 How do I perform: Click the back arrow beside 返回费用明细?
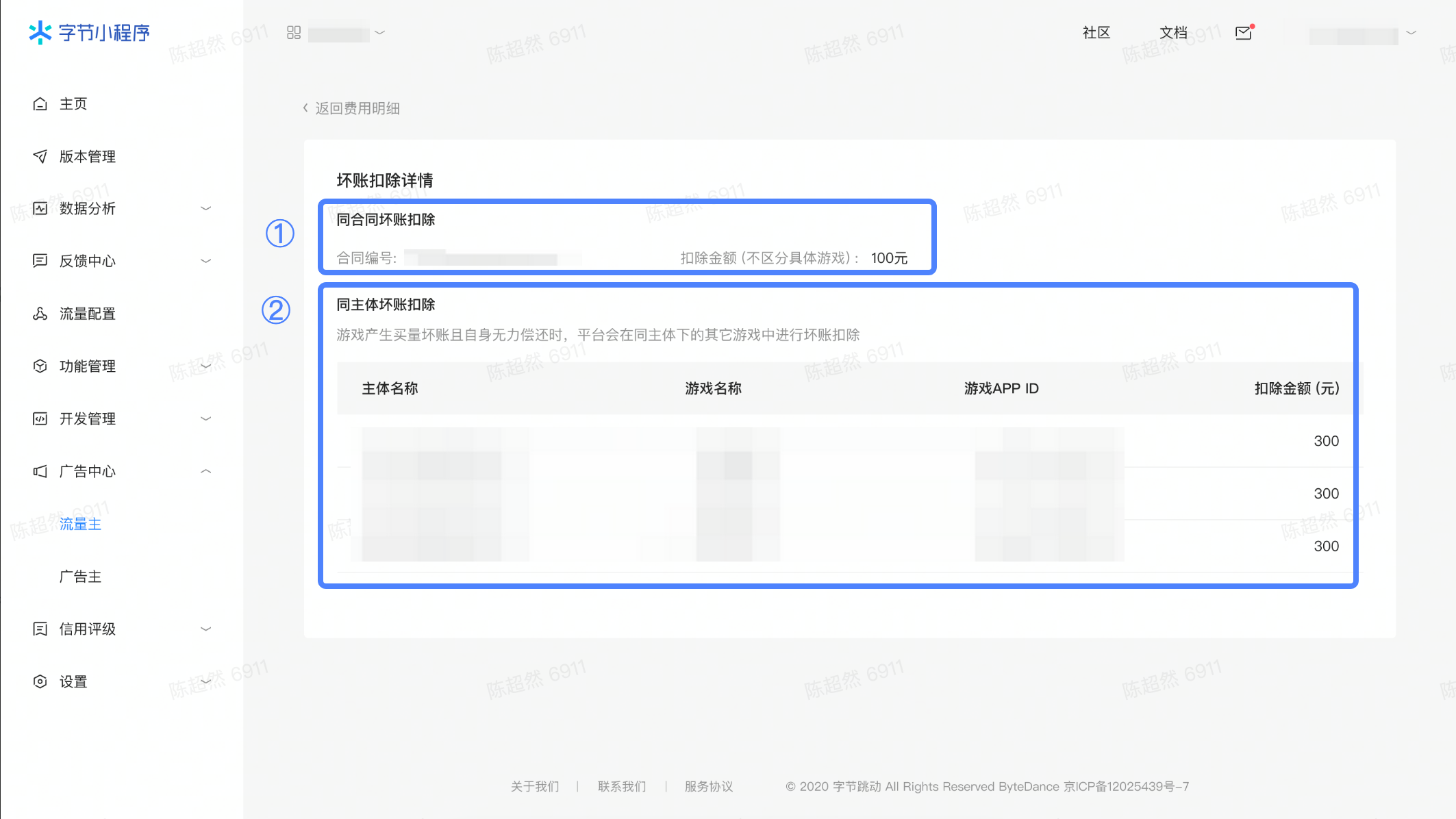(305, 108)
